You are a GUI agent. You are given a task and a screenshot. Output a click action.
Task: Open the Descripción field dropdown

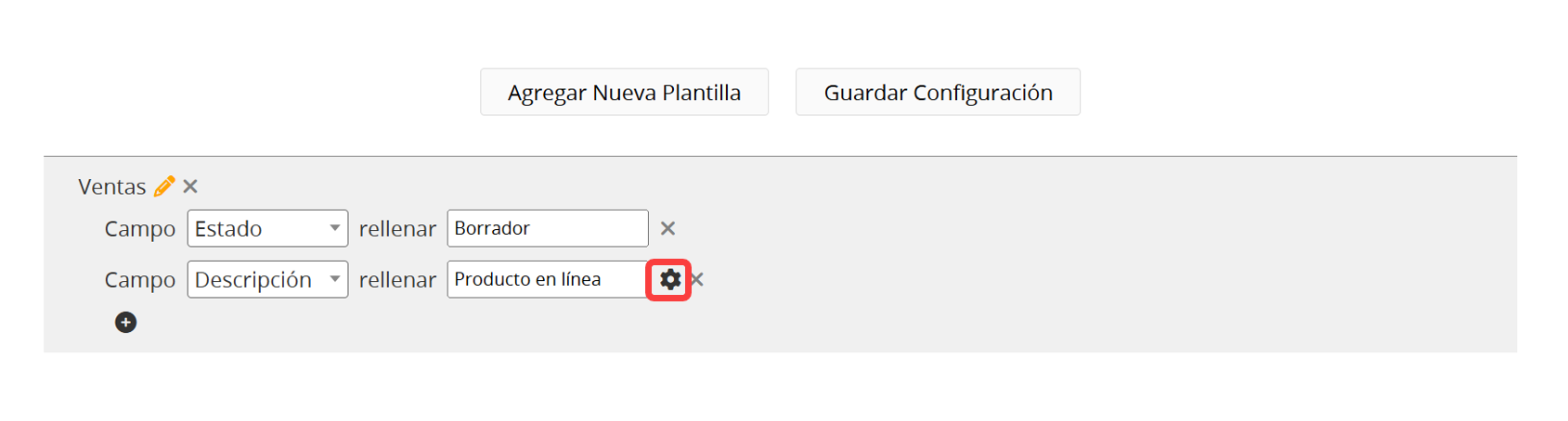click(x=267, y=279)
